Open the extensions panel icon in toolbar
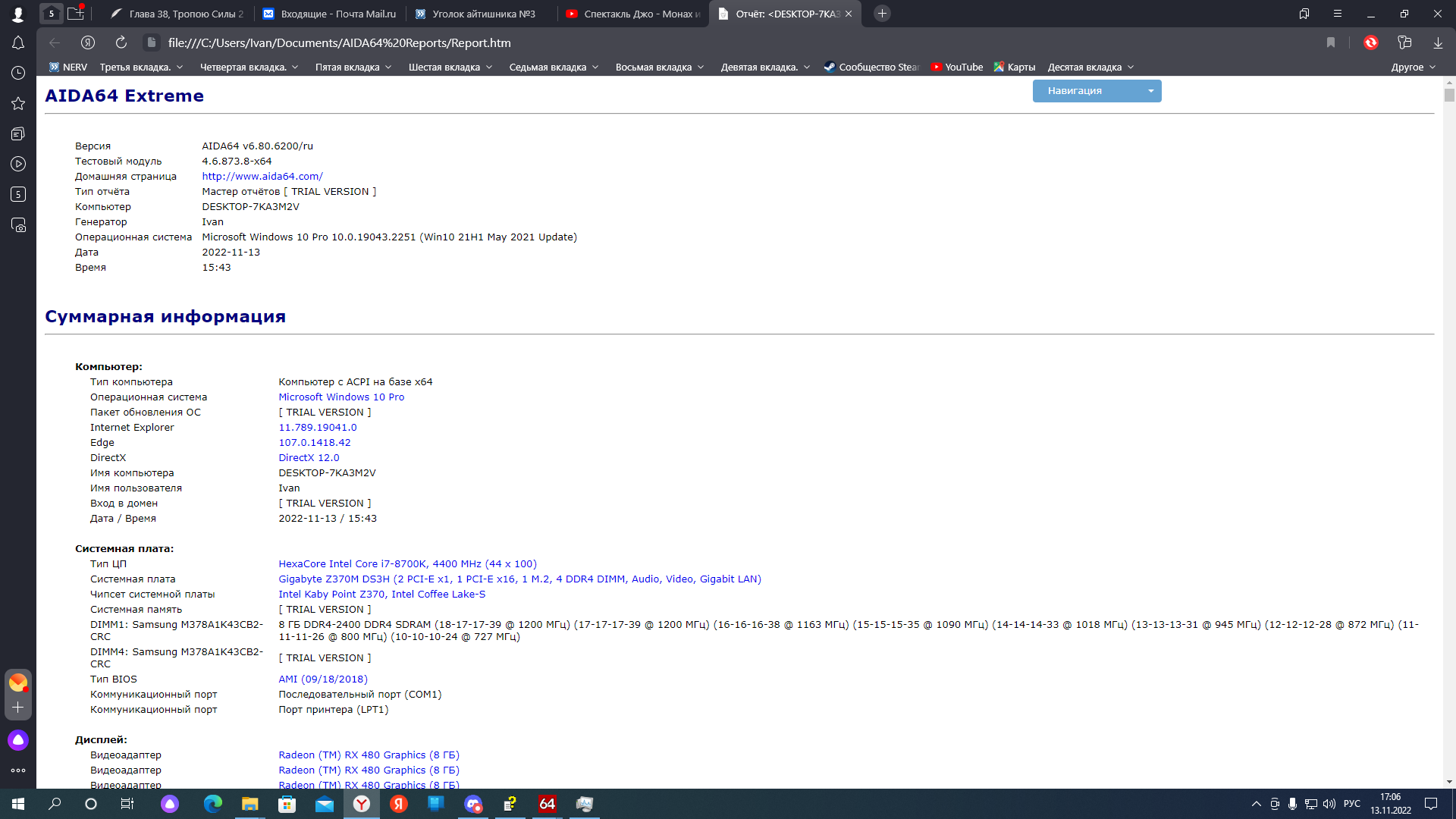This screenshot has height=819, width=1456. tap(1404, 43)
